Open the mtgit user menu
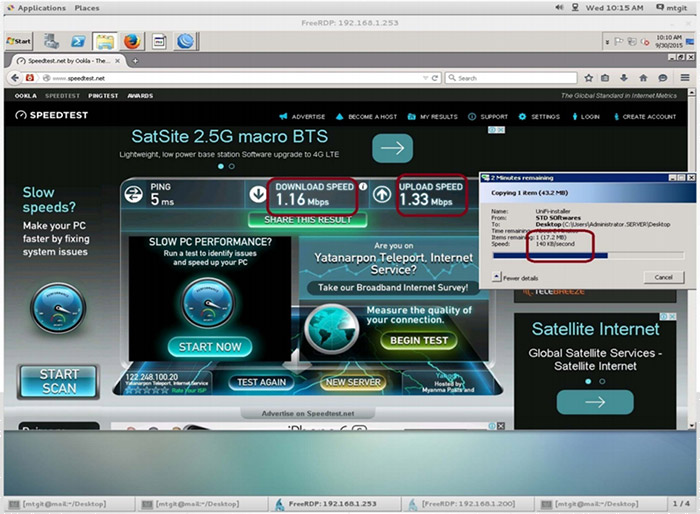The width and height of the screenshot is (700, 514). click(x=672, y=8)
